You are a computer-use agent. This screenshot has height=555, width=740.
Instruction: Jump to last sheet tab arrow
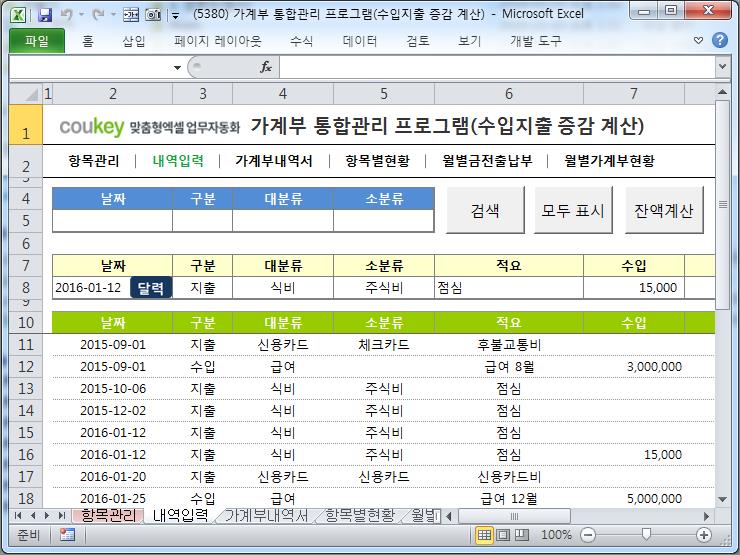click(x=61, y=515)
